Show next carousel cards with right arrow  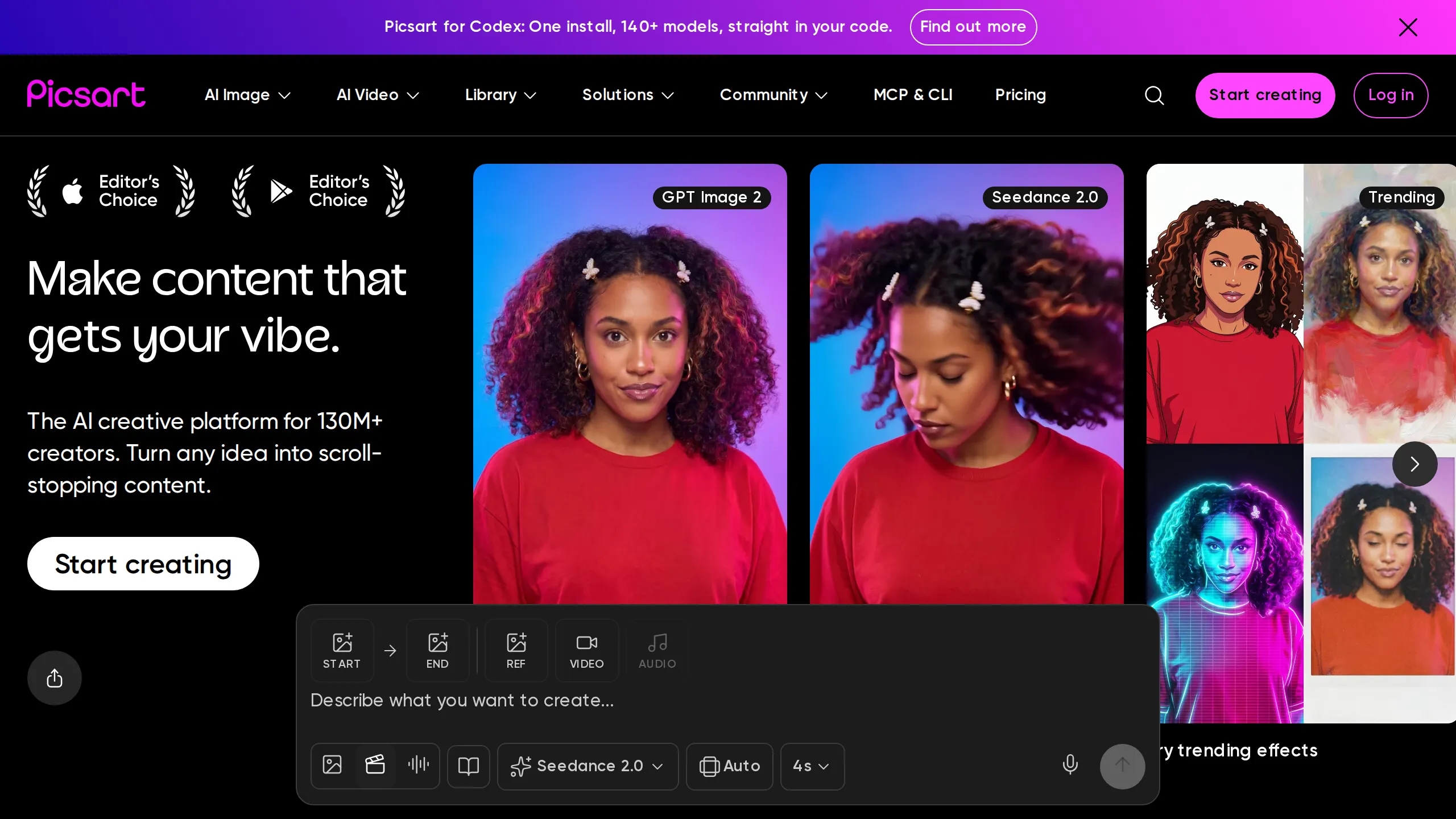(1414, 464)
